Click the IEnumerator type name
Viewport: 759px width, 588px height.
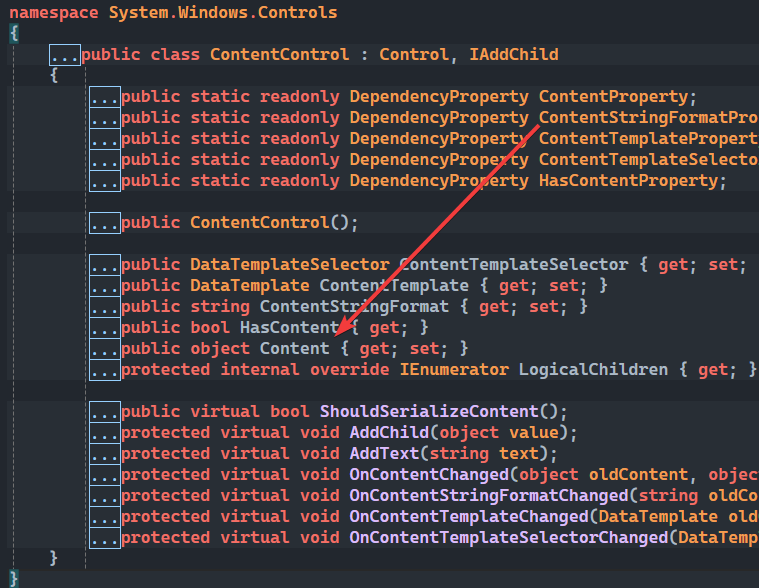tap(454, 370)
